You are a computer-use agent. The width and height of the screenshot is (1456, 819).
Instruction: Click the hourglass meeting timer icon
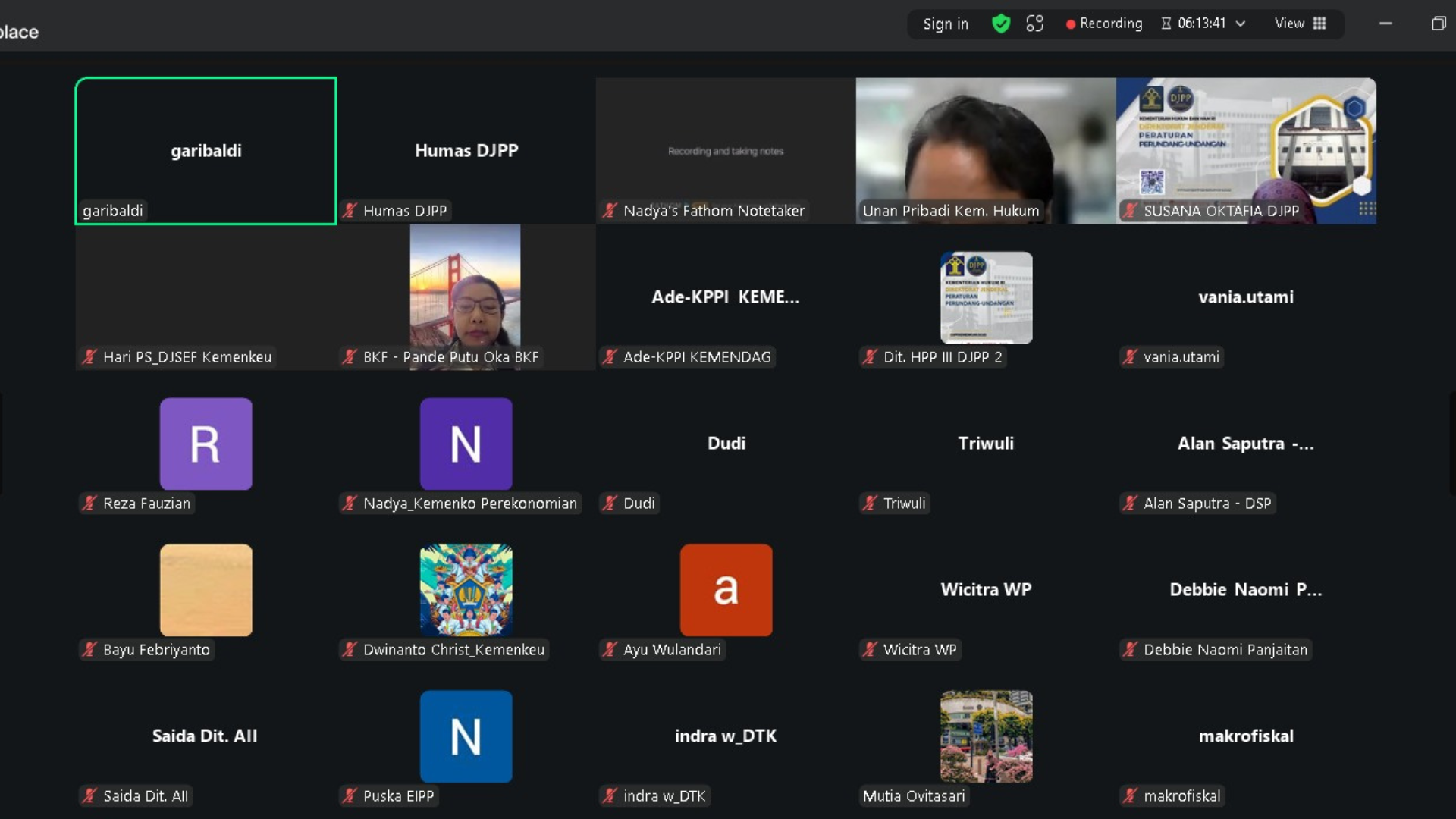click(1166, 24)
